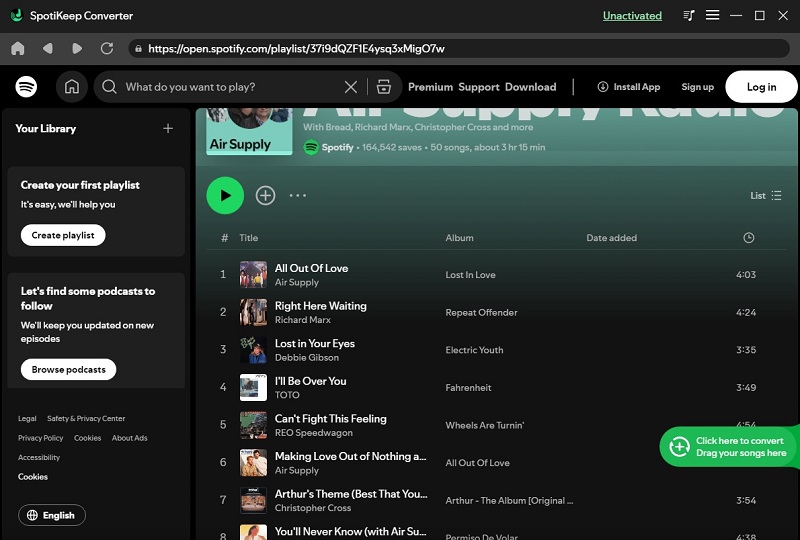The height and width of the screenshot is (540, 800).
Task: Click the Unactivated link
Action: 632,16
